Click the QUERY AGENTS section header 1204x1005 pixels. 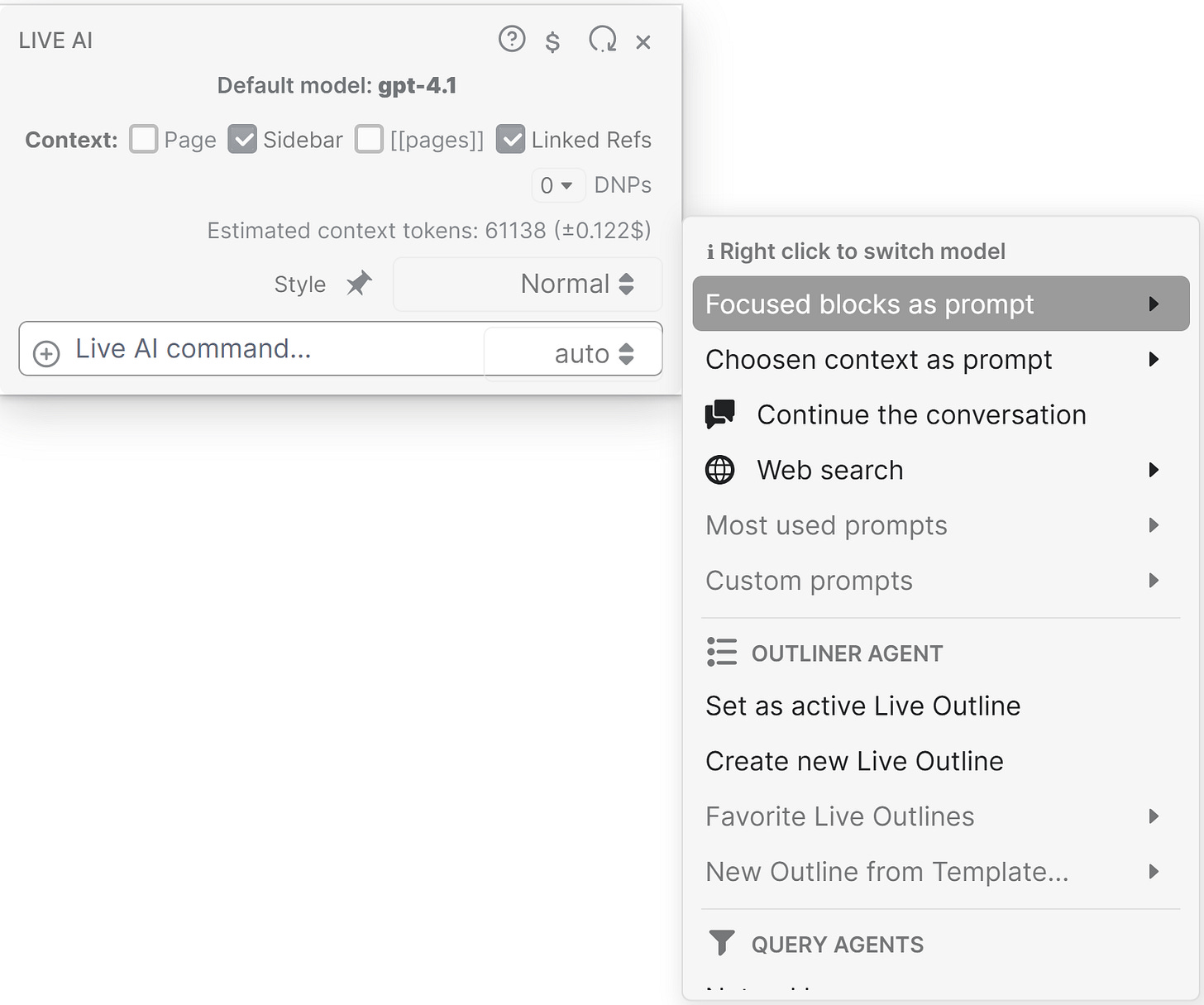837,944
